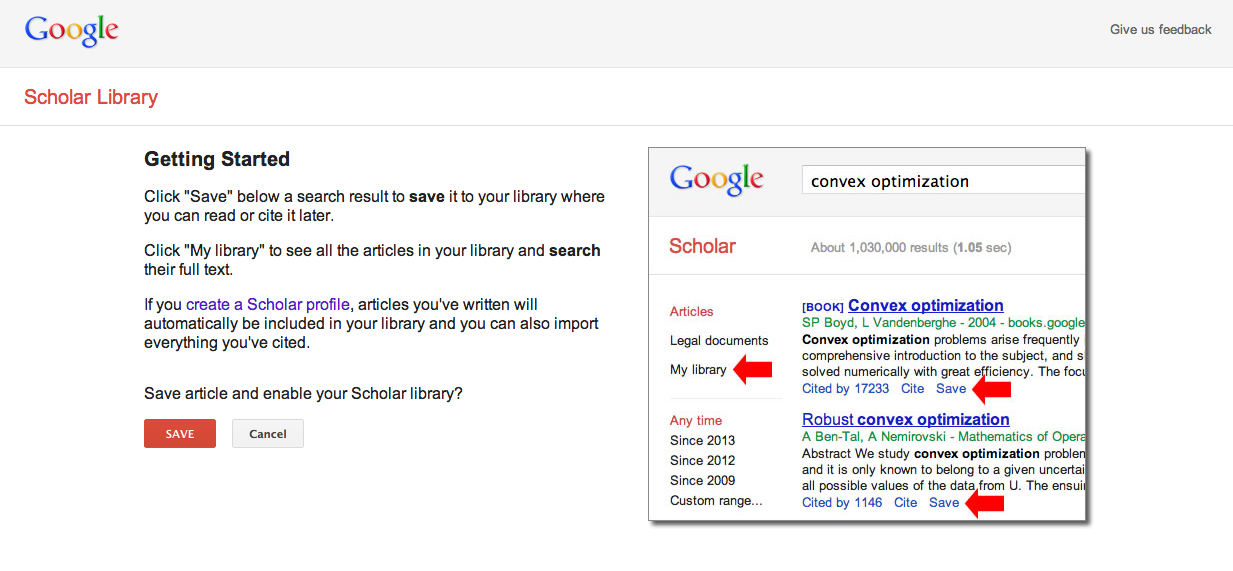The image size is (1233, 571).
Task: Open the Give us feedback link
Action: 1160,30
